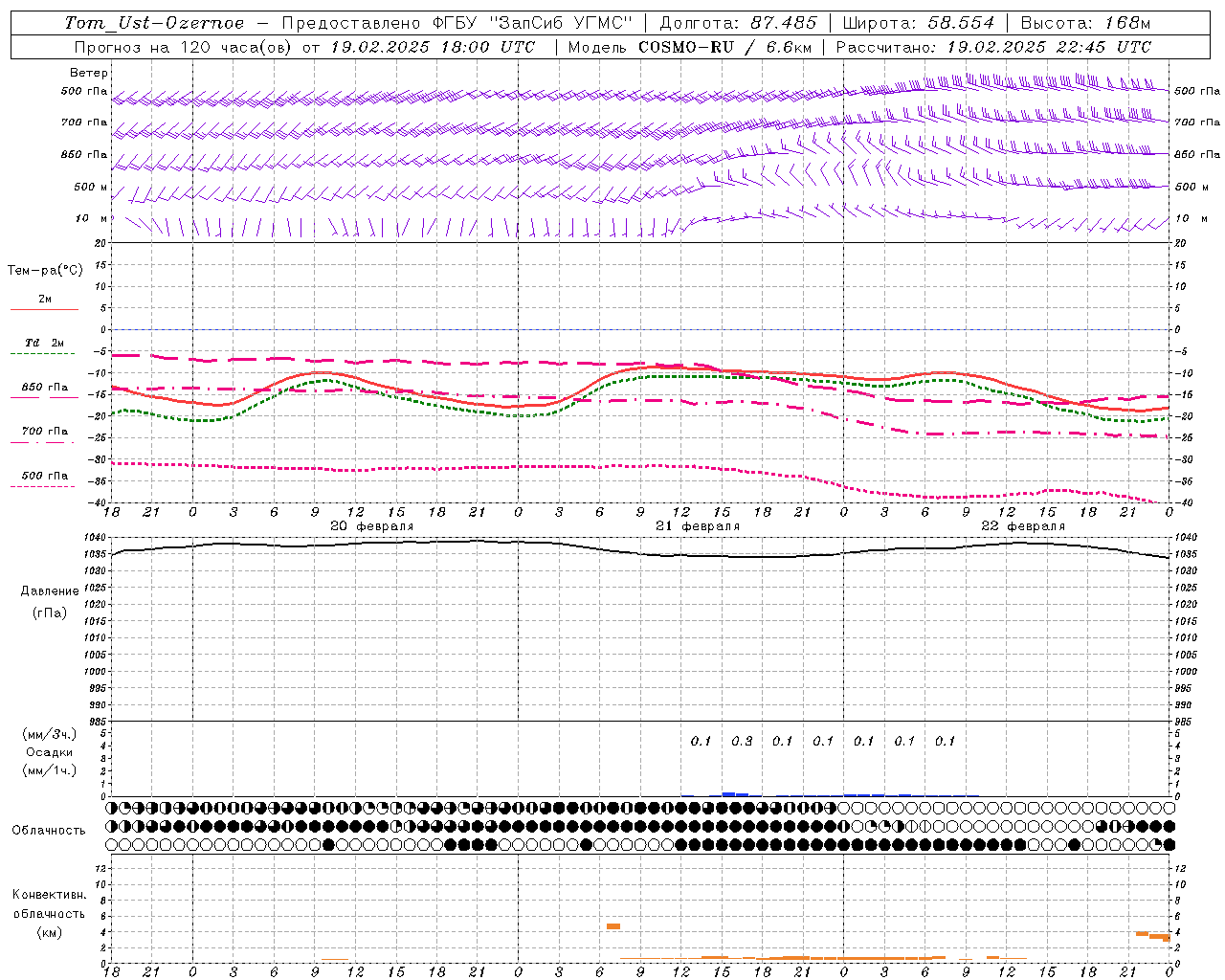The width and height of the screenshot is (1225, 980).
Task: Click the 0.3 precipitation amount value
Action: point(742,741)
